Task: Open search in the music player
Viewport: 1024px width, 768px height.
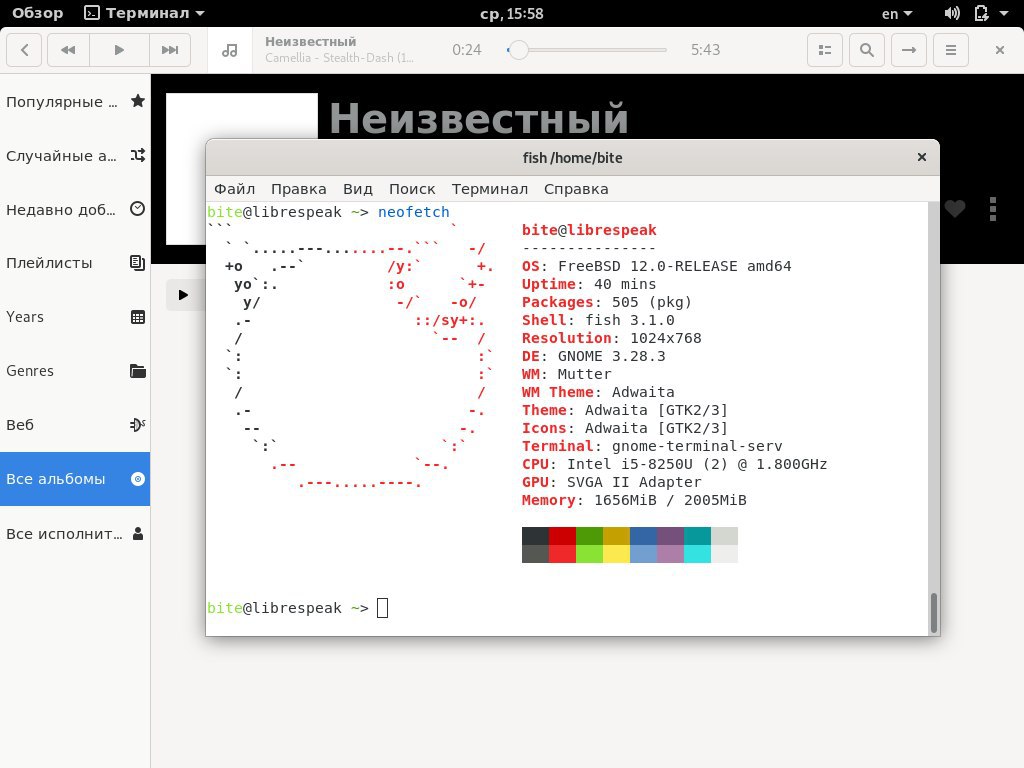Action: [x=867, y=50]
